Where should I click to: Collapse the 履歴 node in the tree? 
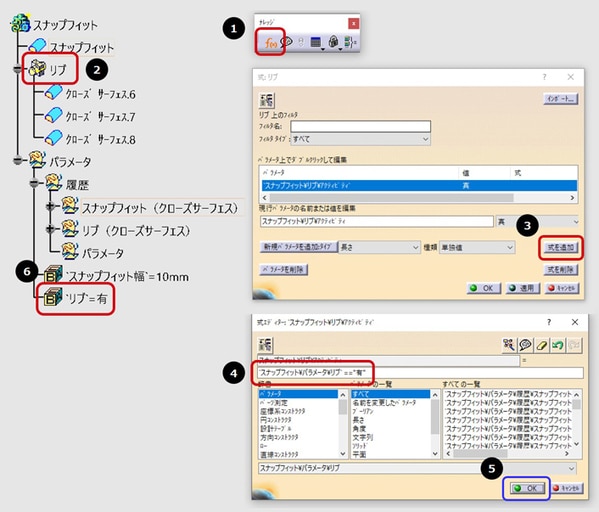pyautogui.click(x=34, y=183)
